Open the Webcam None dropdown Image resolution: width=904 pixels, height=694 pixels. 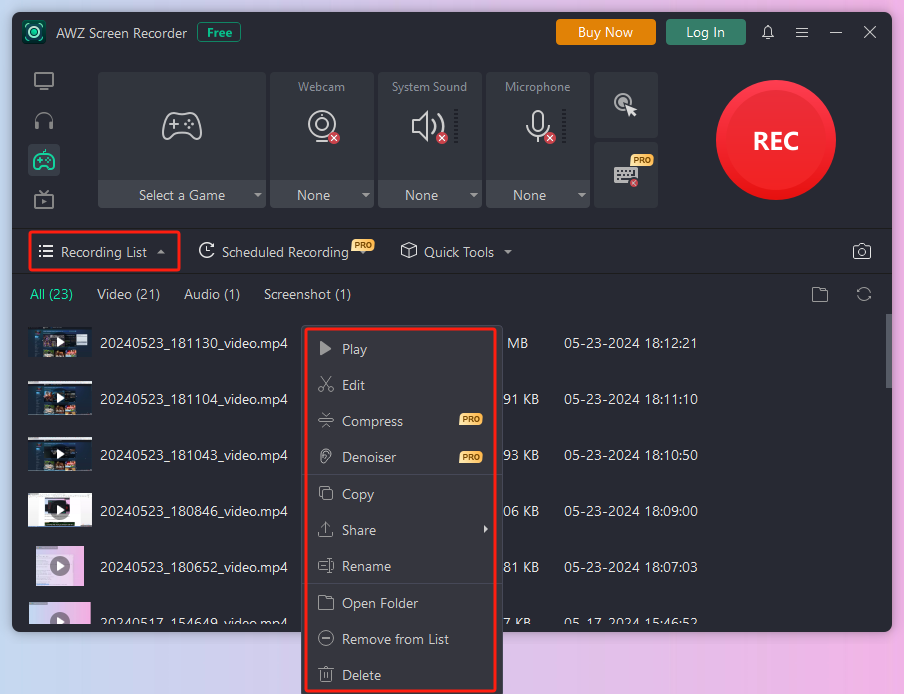pyautogui.click(x=322, y=195)
